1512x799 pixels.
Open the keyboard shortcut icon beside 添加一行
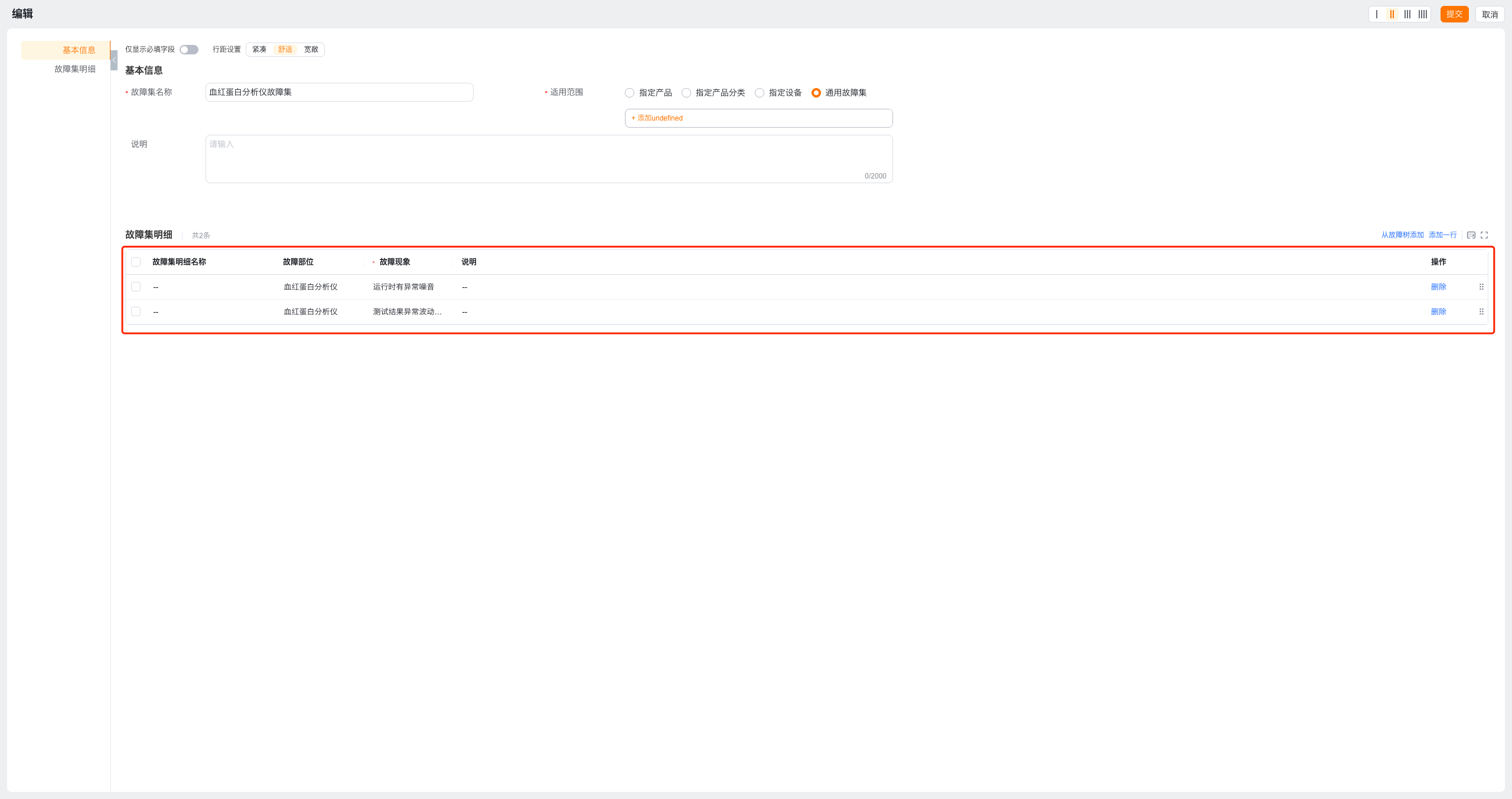click(x=1471, y=235)
